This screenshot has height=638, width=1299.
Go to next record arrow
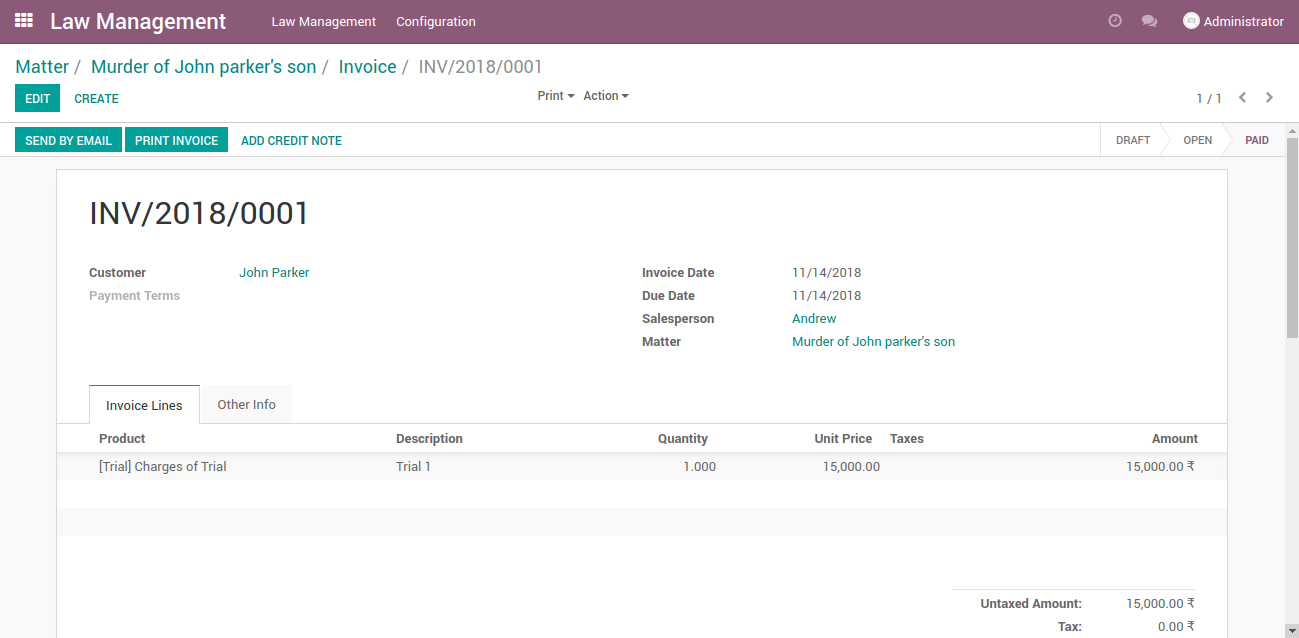pos(1269,98)
